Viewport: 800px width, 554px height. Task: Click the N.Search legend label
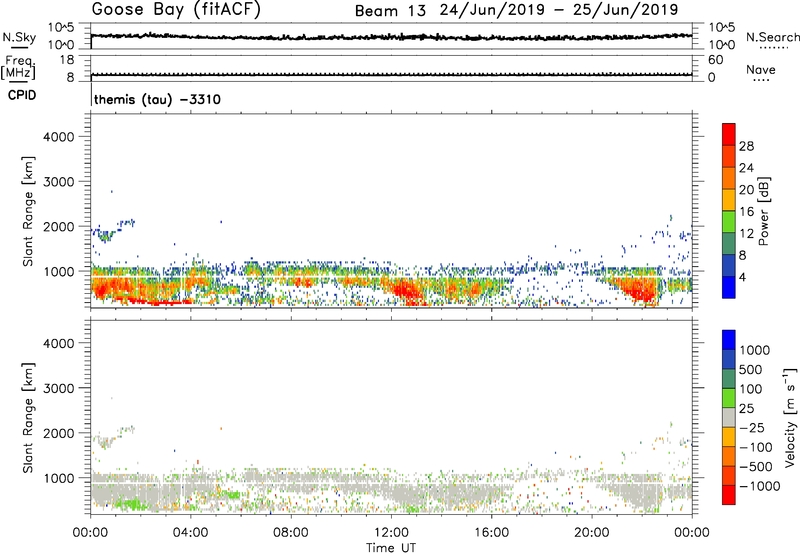click(x=772, y=37)
